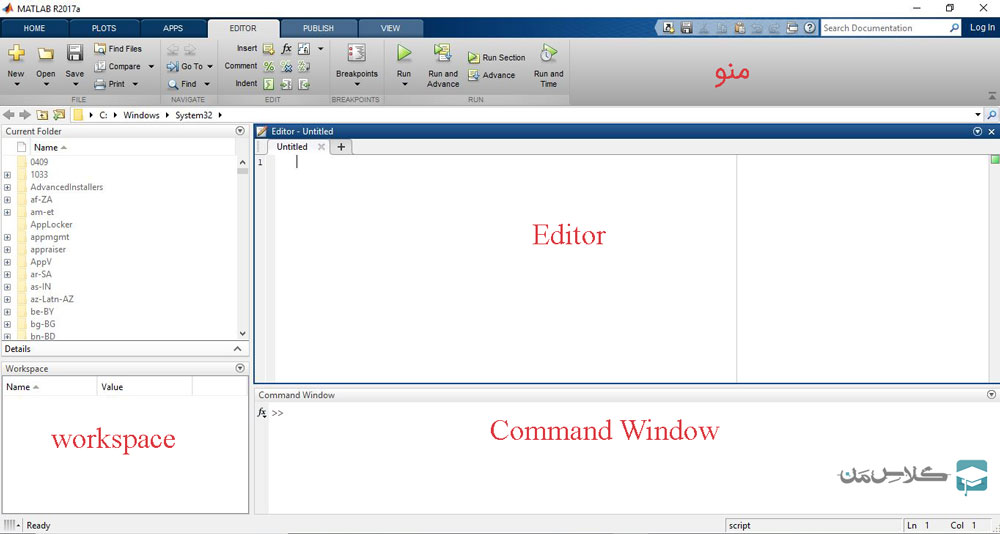Screen dimensions: 1000x534
Task: Expand the AdvancedInstallers folder
Action: 7,187
